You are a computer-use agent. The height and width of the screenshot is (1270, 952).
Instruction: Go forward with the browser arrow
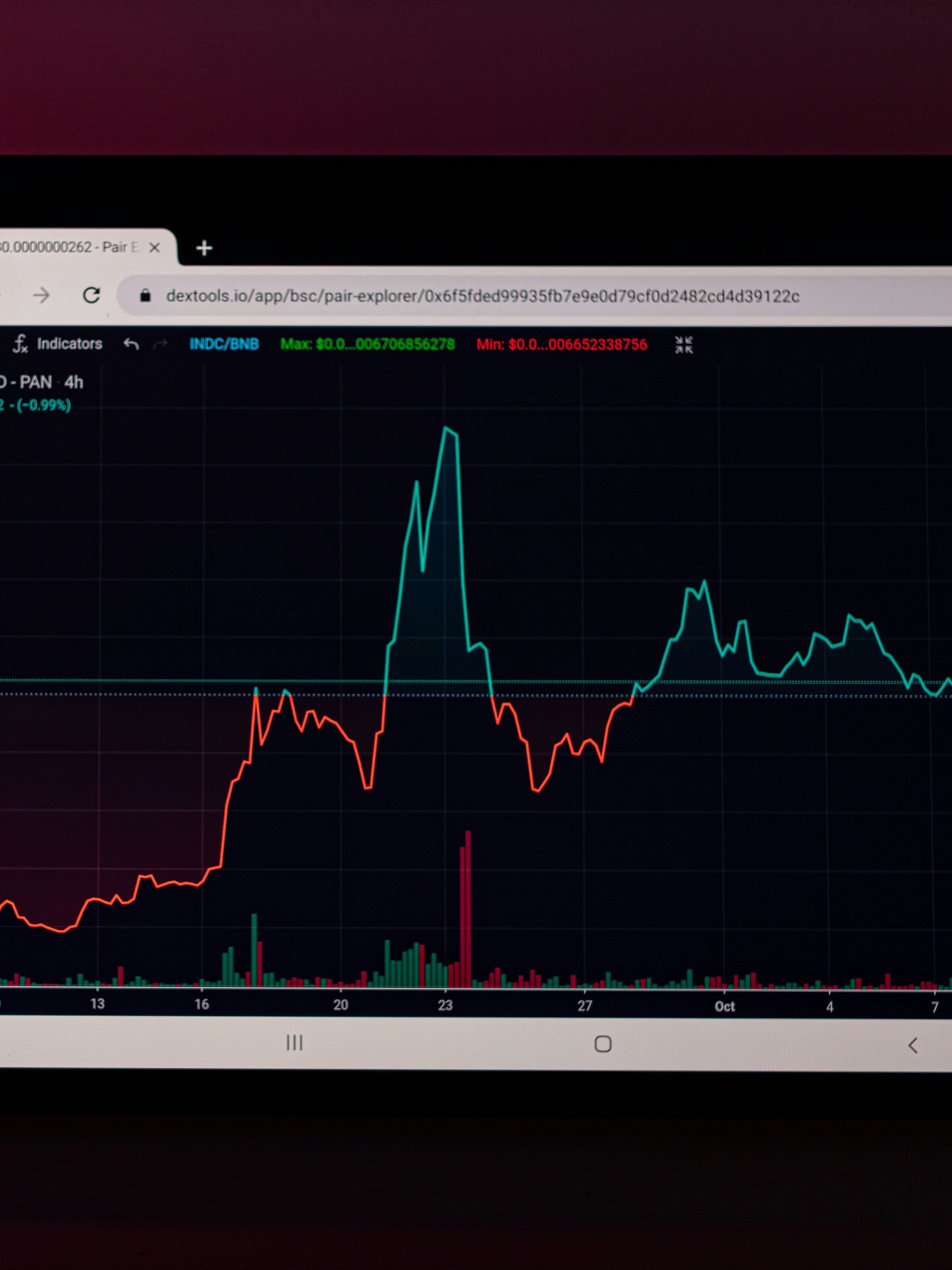pyautogui.click(x=41, y=296)
